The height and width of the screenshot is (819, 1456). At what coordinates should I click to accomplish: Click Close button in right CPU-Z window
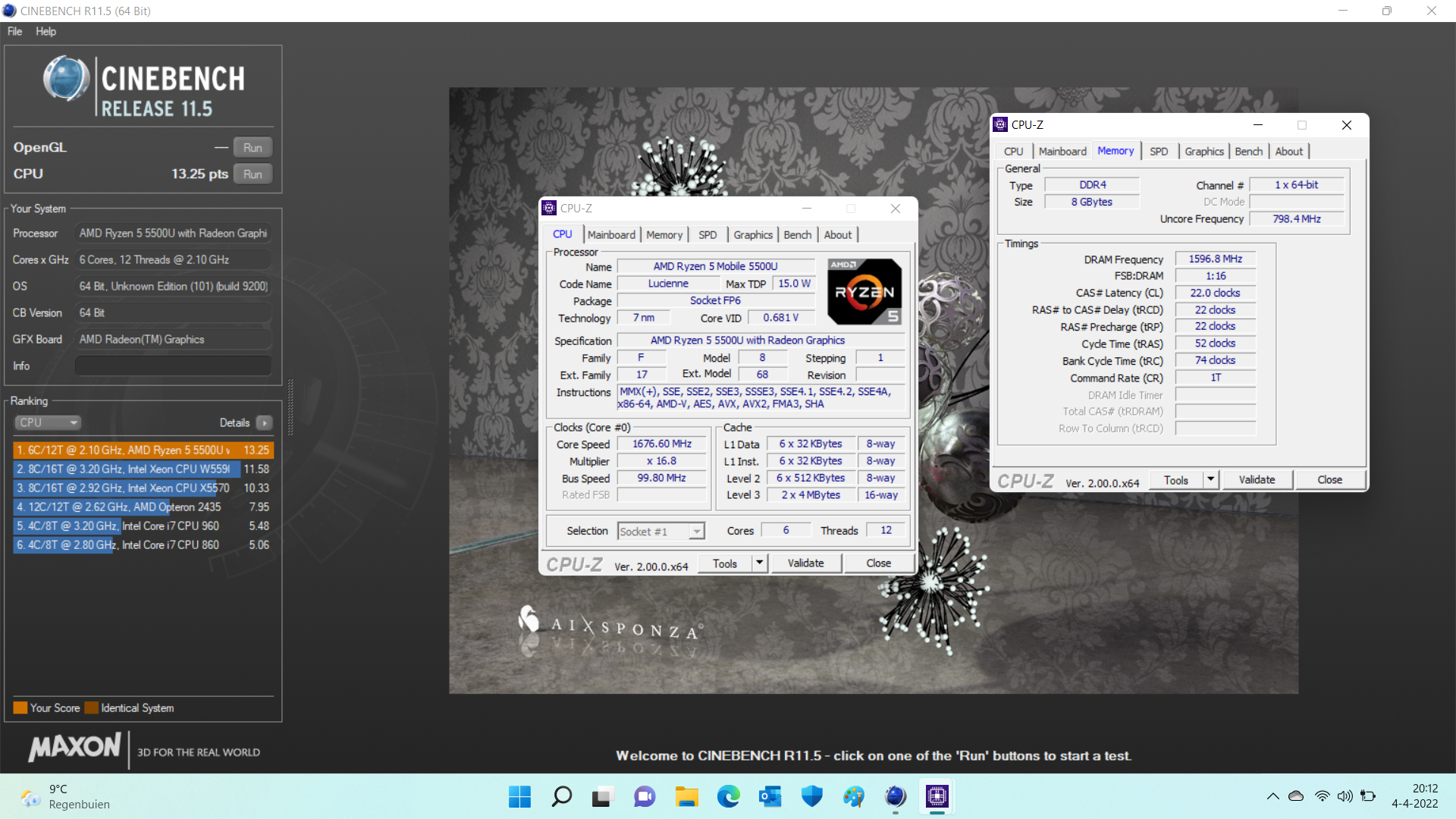[x=1329, y=480]
